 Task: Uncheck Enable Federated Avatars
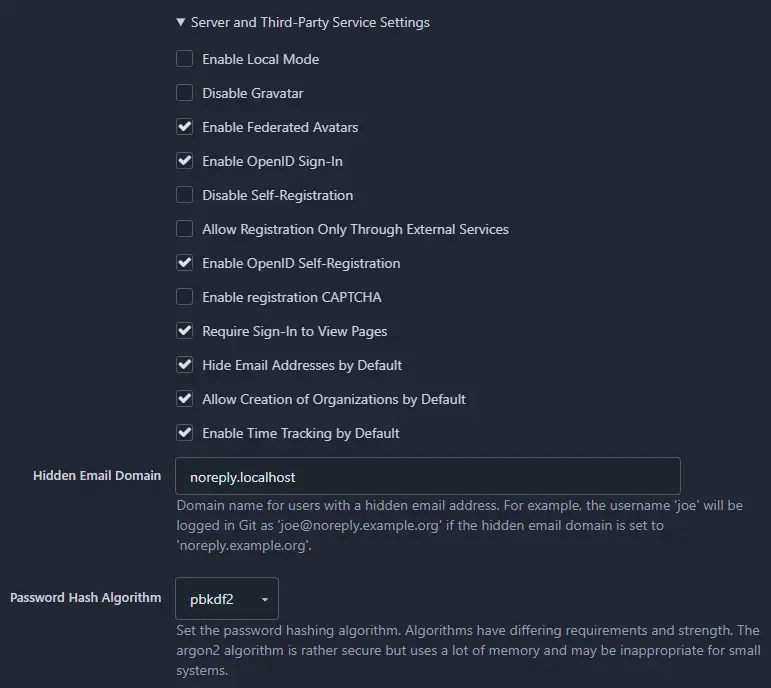(x=184, y=127)
